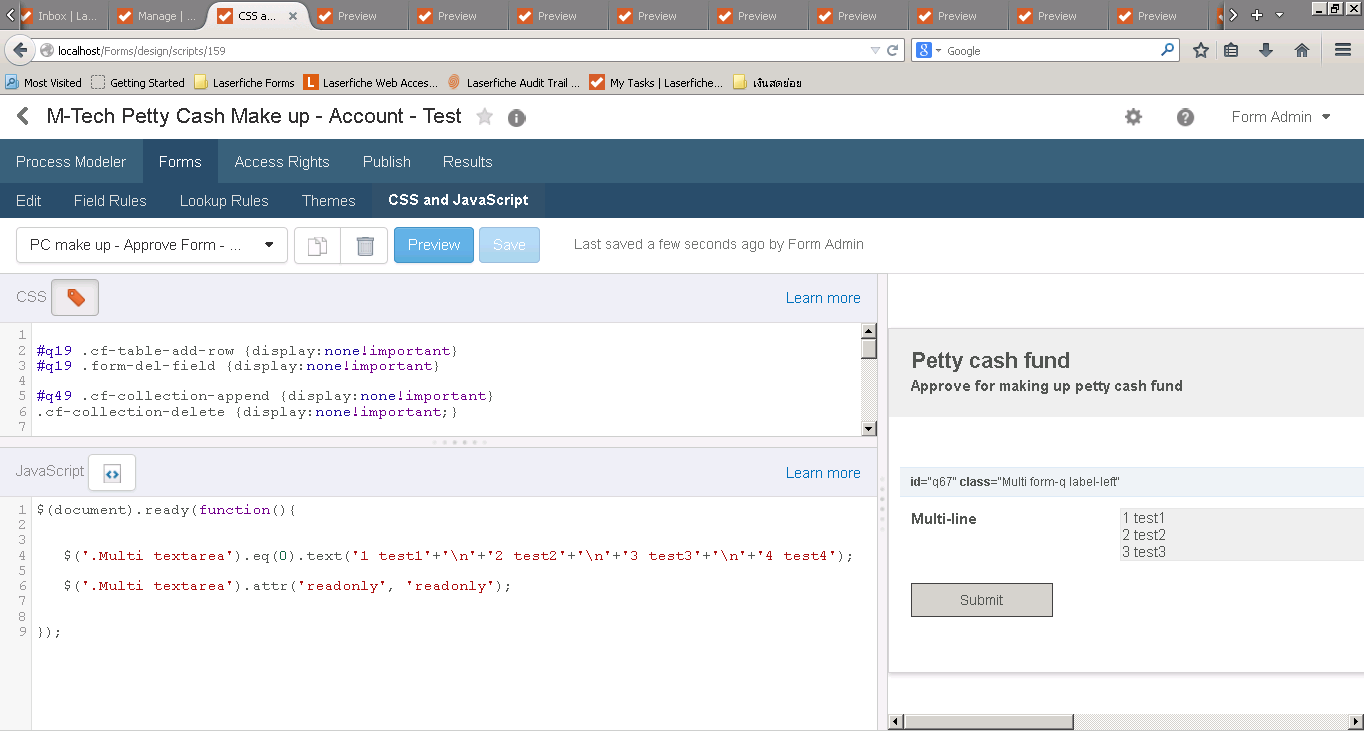Image resolution: width=1364 pixels, height=740 pixels.
Task: Show process info icon next to title
Action: (x=517, y=118)
